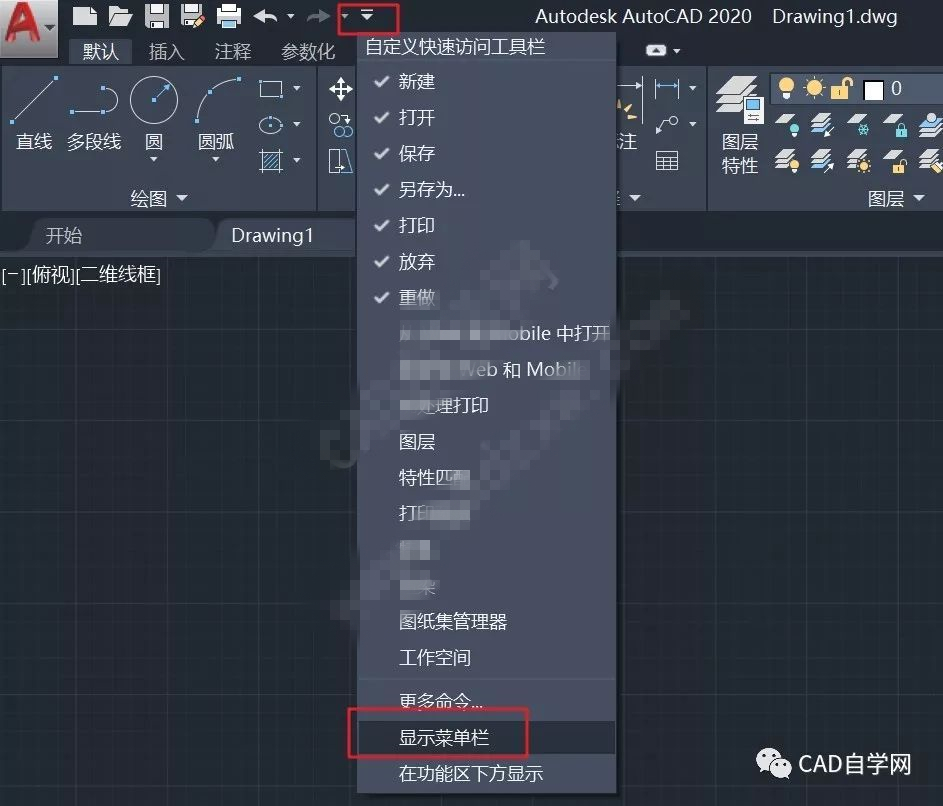Select the Rectangle tool icon
Viewport: 943px width, 806px height.
coord(271,89)
